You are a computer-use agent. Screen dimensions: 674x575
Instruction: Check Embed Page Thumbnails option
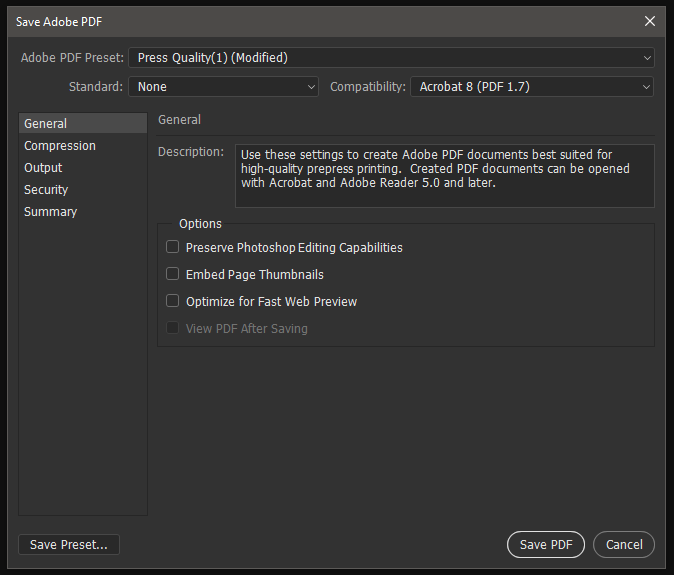(172, 274)
